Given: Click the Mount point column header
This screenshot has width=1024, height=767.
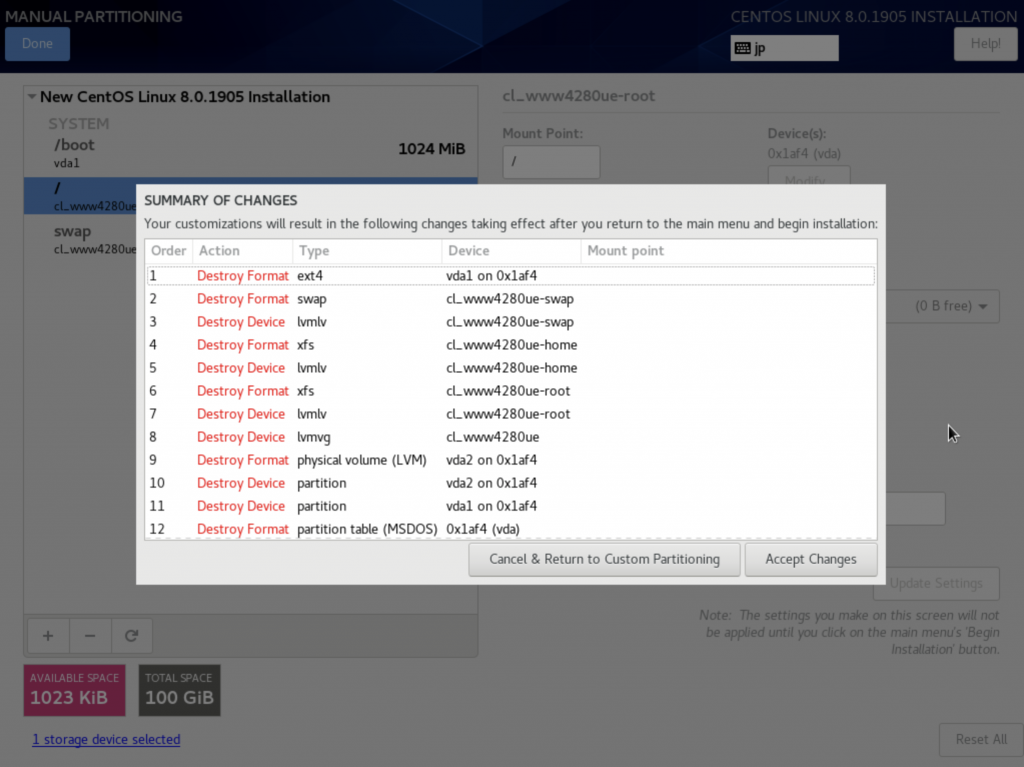Looking at the screenshot, I should click(x=728, y=251).
